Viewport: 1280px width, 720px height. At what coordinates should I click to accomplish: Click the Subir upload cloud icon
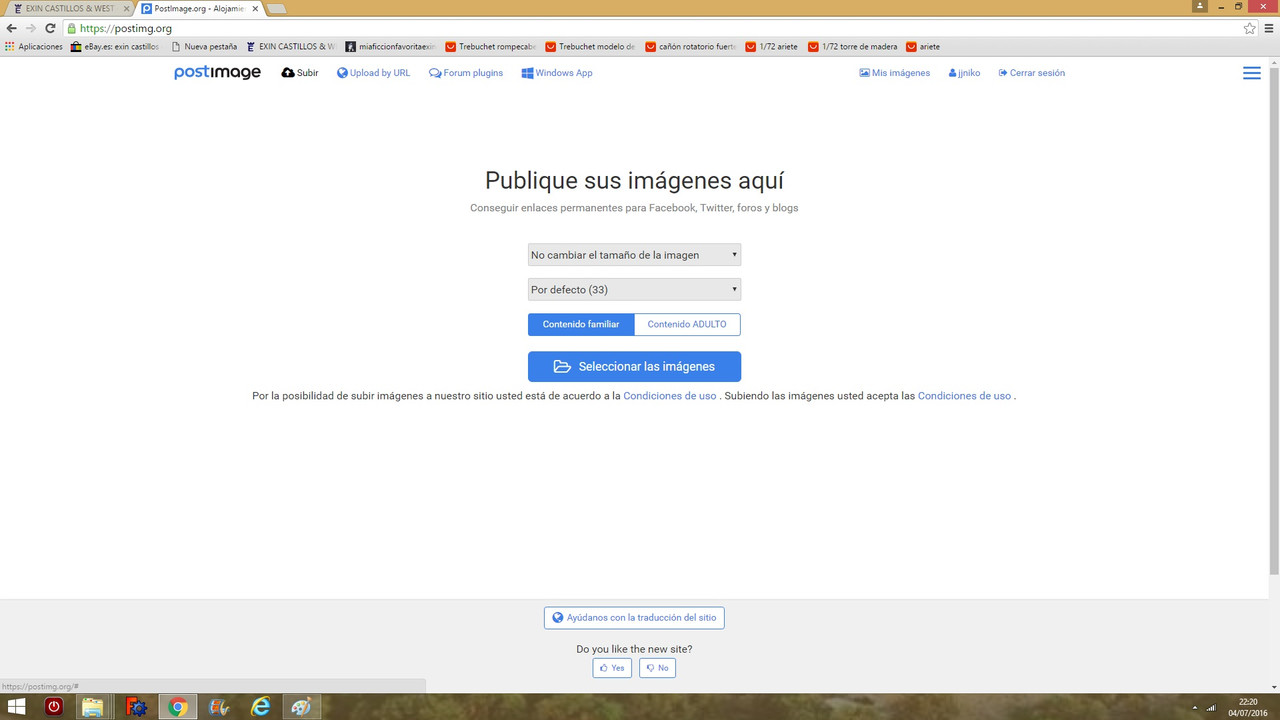click(x=287, y=72)
